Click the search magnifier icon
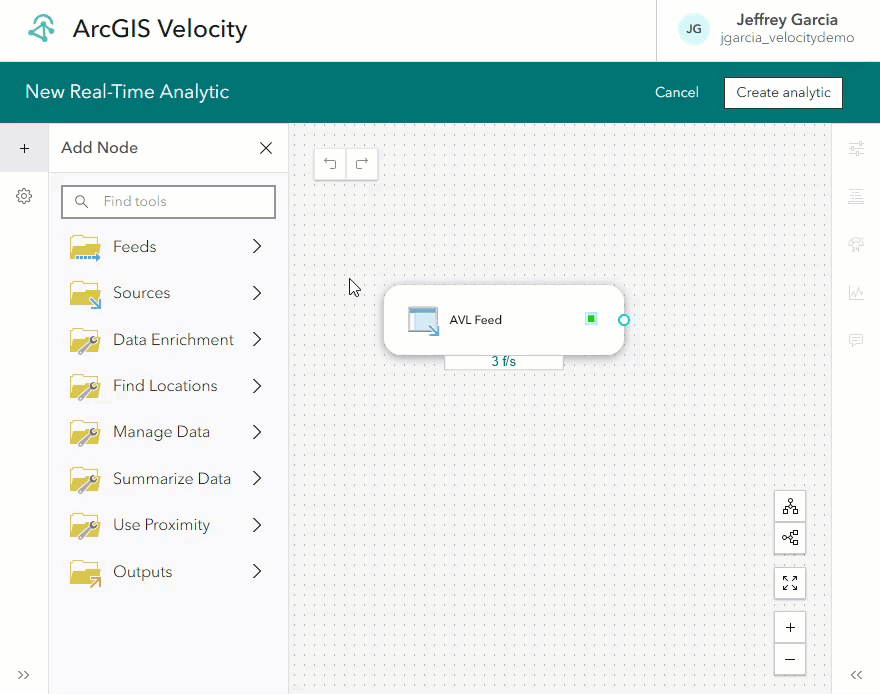This screenshot has width=880, height=694. (81, 201)
